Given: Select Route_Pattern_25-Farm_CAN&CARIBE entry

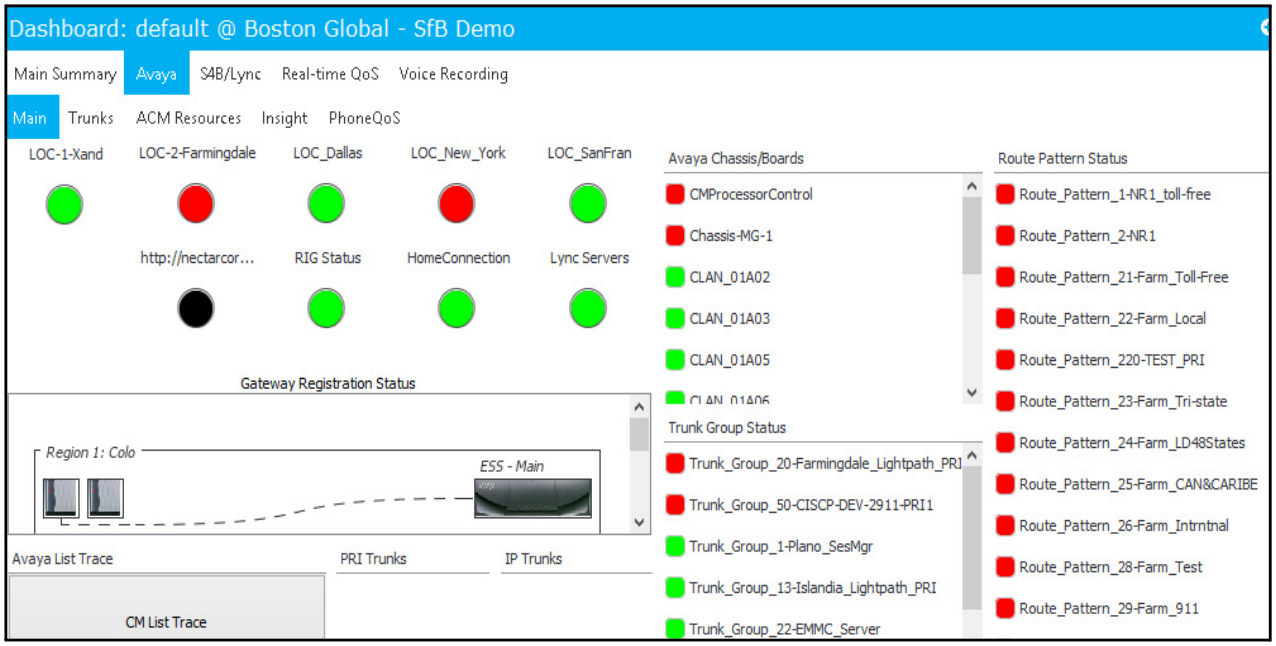Looking at the screenshot, I should pyautogui.click(x=1129, y=484).
